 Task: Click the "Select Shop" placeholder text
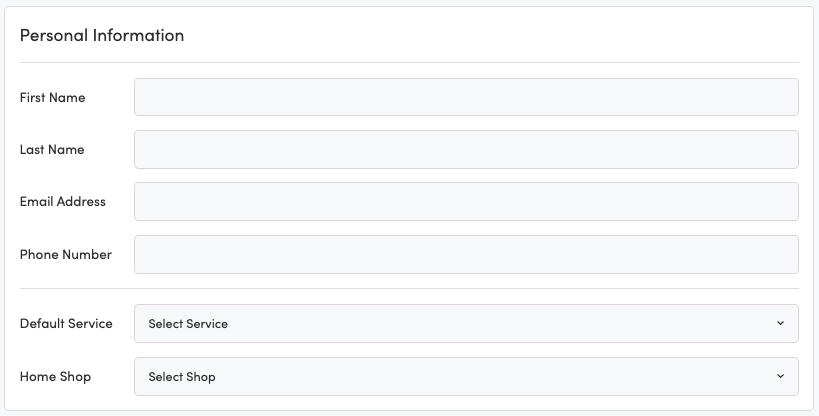coord(182,377)
